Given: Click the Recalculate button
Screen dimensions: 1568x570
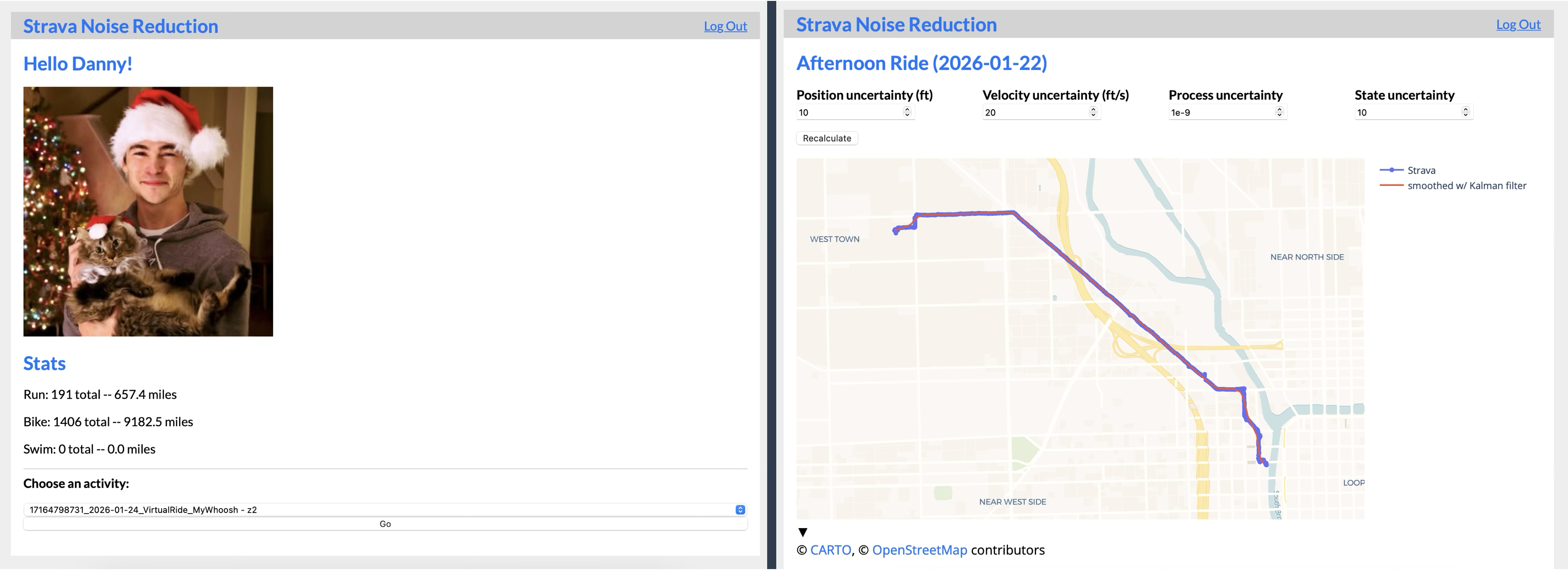Looking at the screenshot, I should [827, 138].
